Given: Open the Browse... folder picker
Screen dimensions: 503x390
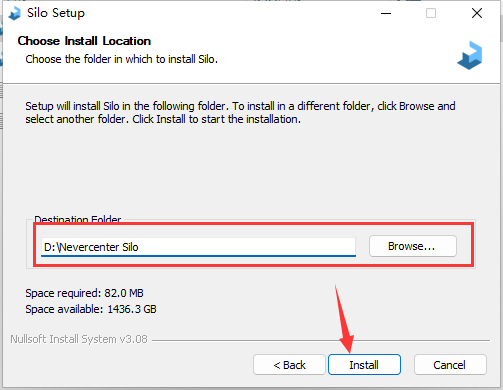Looking at the screenshot, I should 413,246.
